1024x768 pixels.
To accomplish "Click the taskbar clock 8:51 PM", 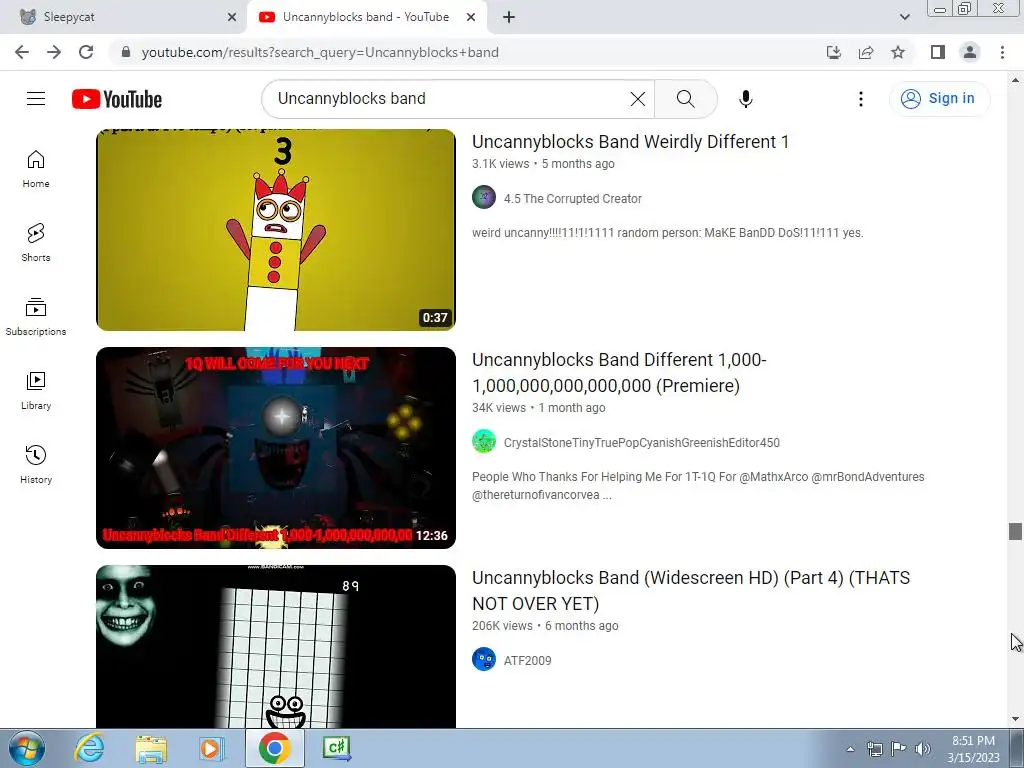I will click(x=974, y=749).
